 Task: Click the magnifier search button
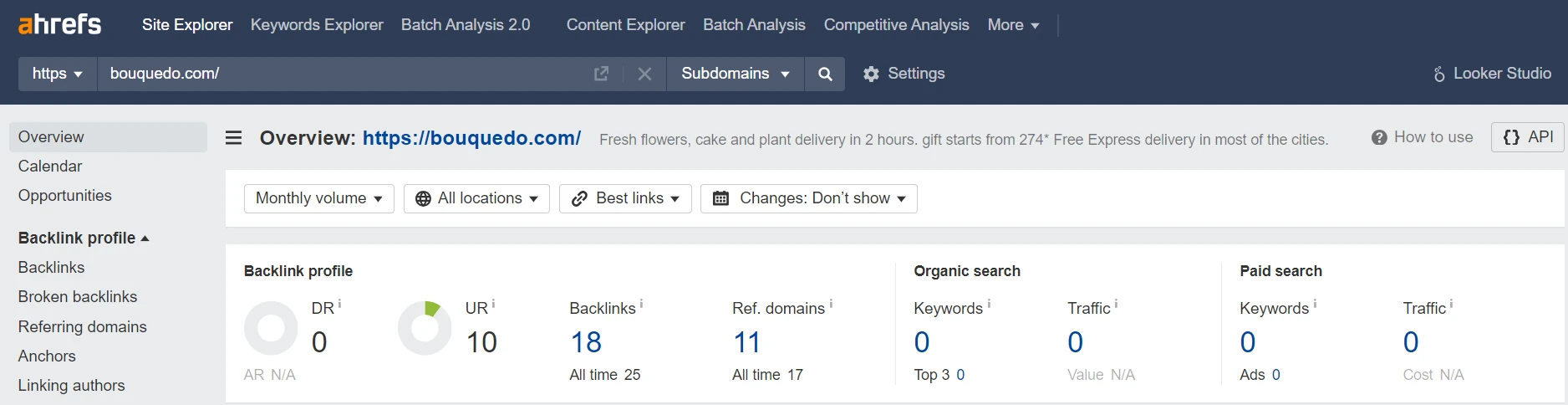click(x=825, y=74)
